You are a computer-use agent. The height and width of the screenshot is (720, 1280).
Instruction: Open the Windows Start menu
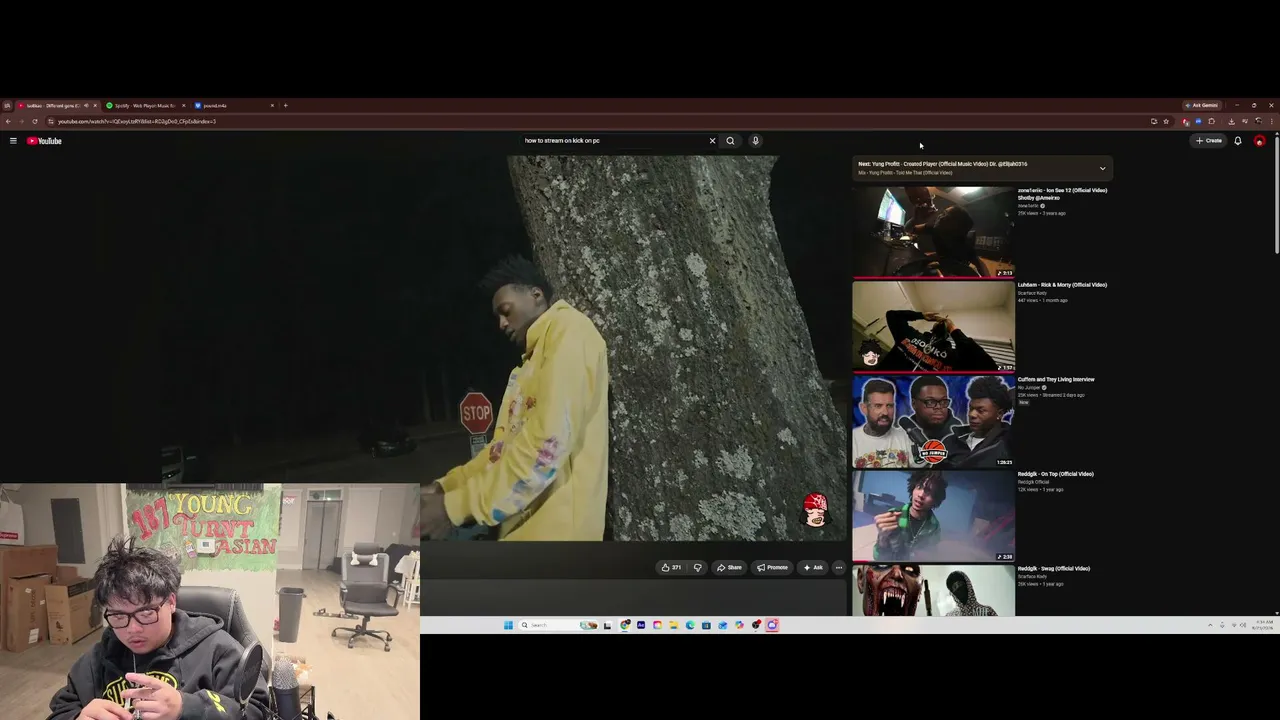click(508, 625)
